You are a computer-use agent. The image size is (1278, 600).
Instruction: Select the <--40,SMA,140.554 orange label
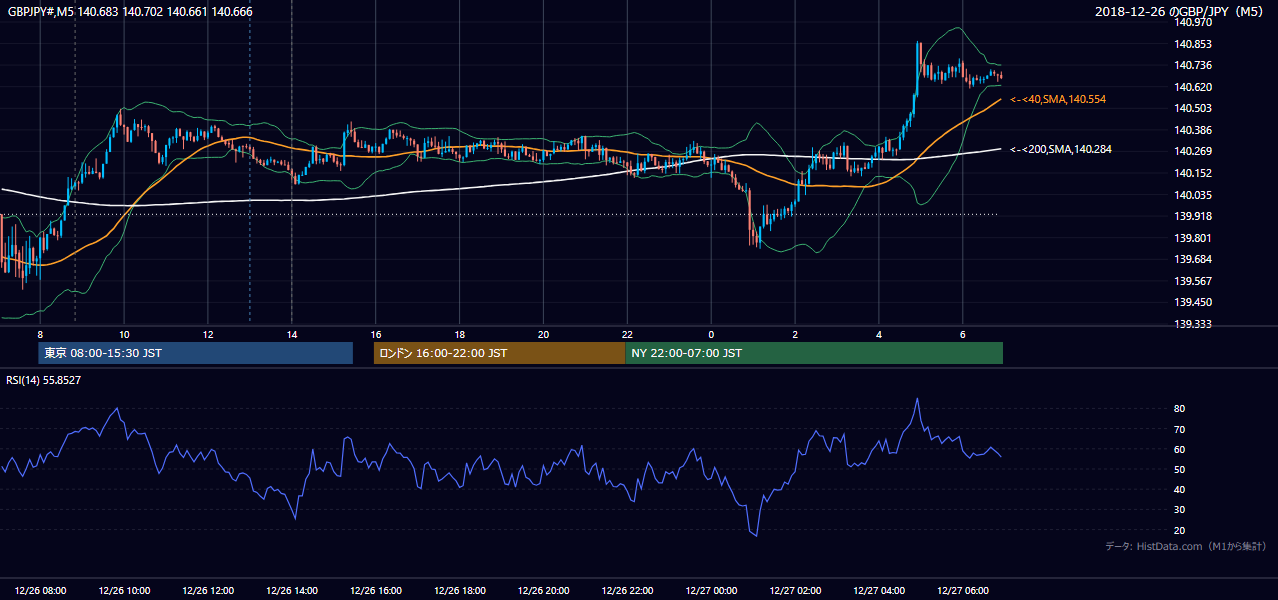[x=1058, y=100]
